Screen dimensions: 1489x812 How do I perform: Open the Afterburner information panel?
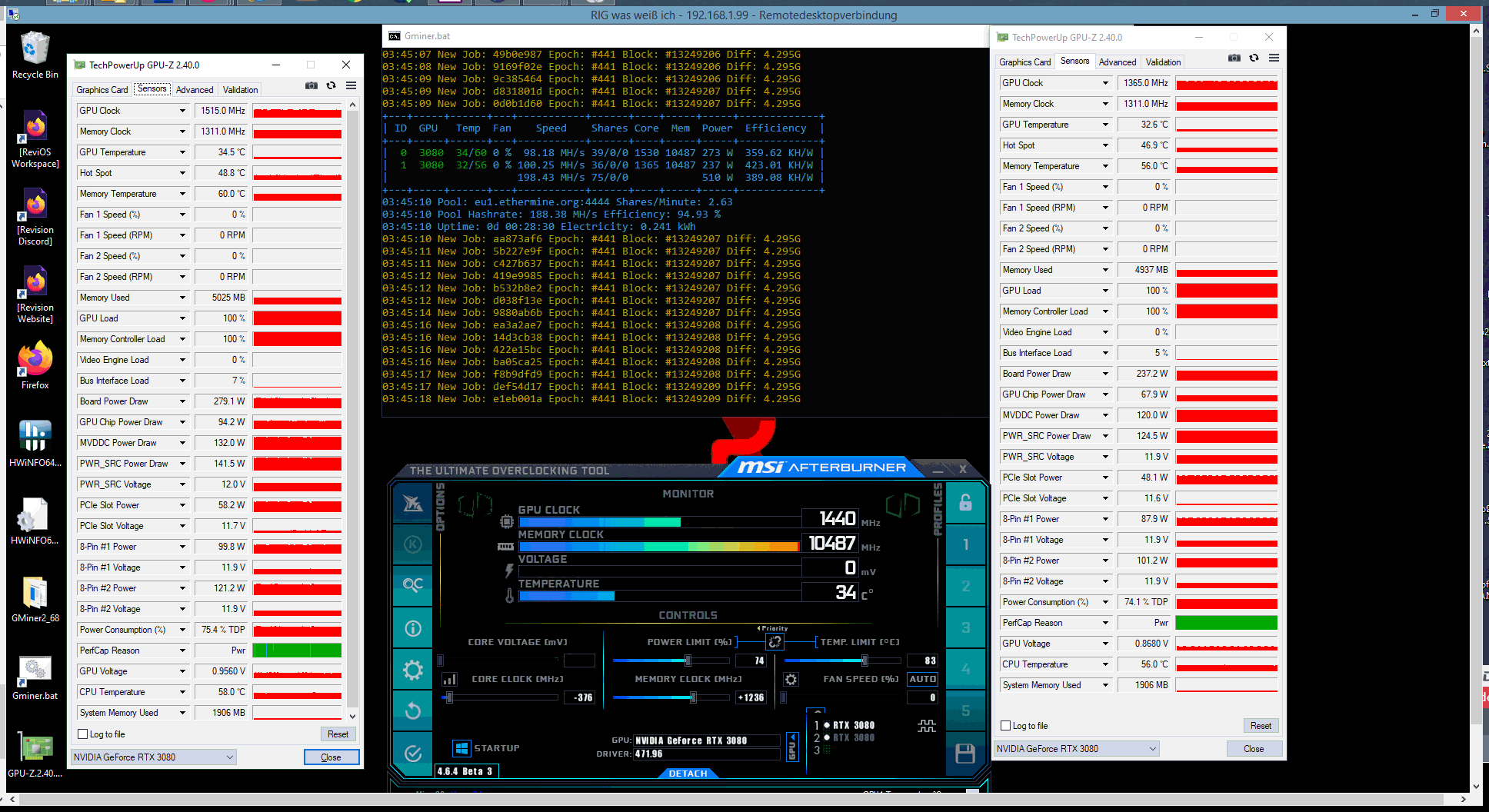(x=413, y=628)
